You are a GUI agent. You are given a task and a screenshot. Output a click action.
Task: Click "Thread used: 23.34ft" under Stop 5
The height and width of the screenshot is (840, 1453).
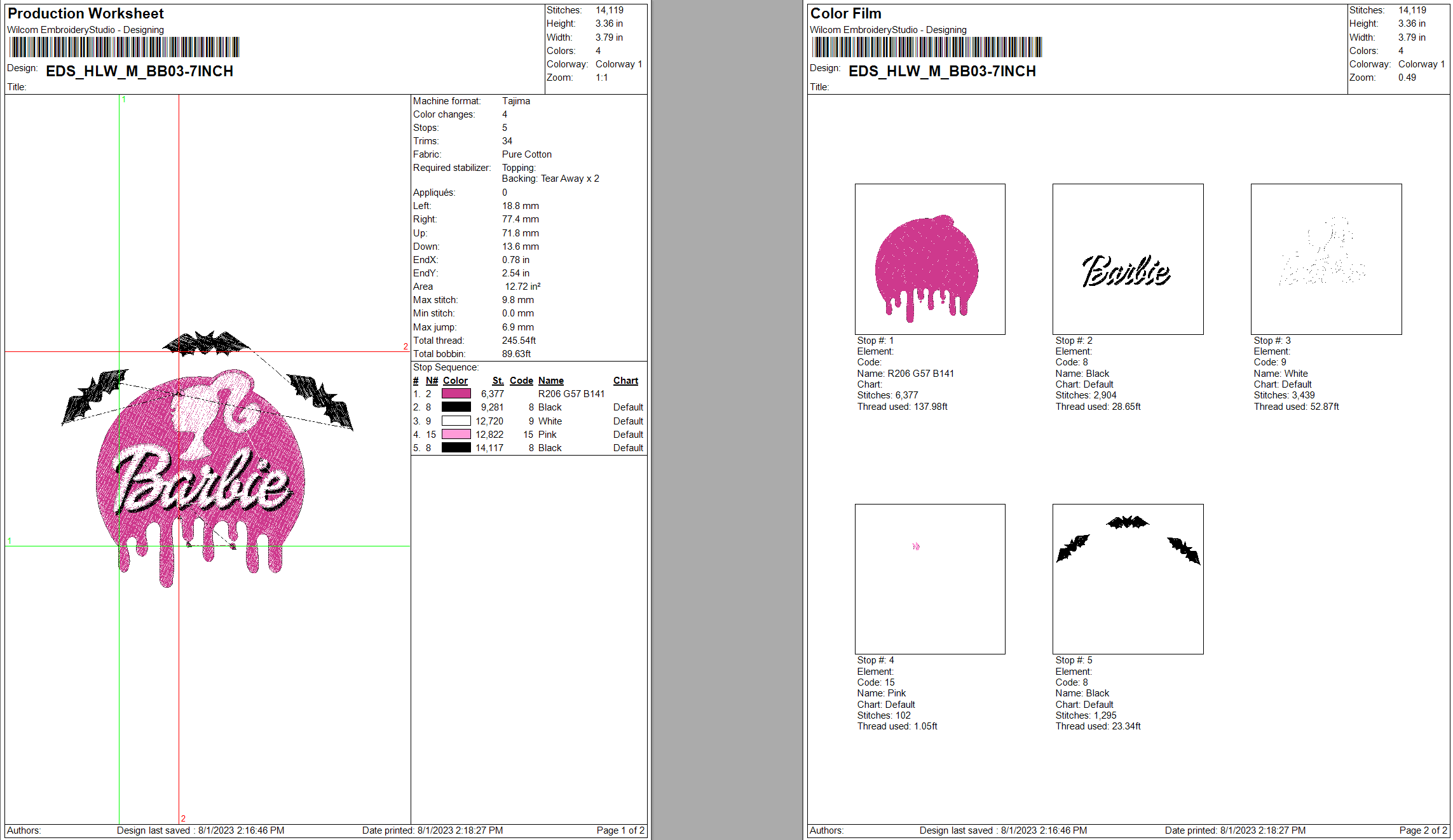click(1098, 726)
